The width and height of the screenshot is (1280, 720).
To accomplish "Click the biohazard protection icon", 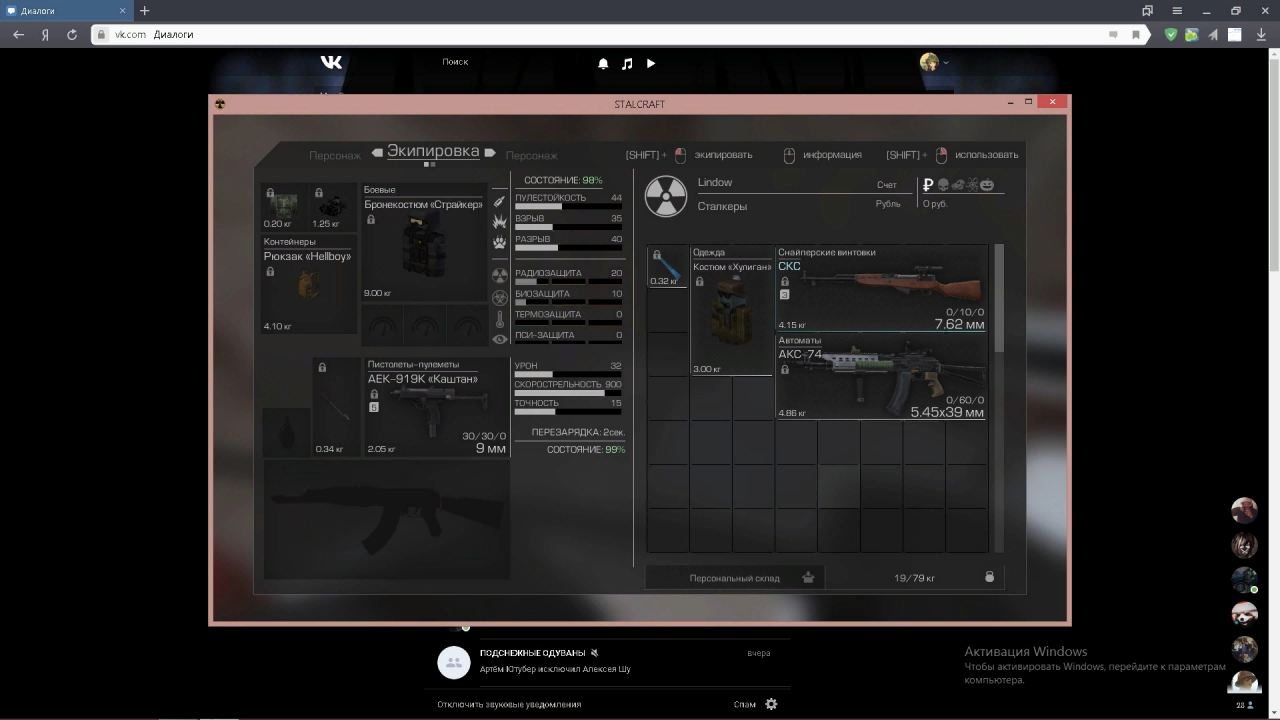I will tap(500, 297).
